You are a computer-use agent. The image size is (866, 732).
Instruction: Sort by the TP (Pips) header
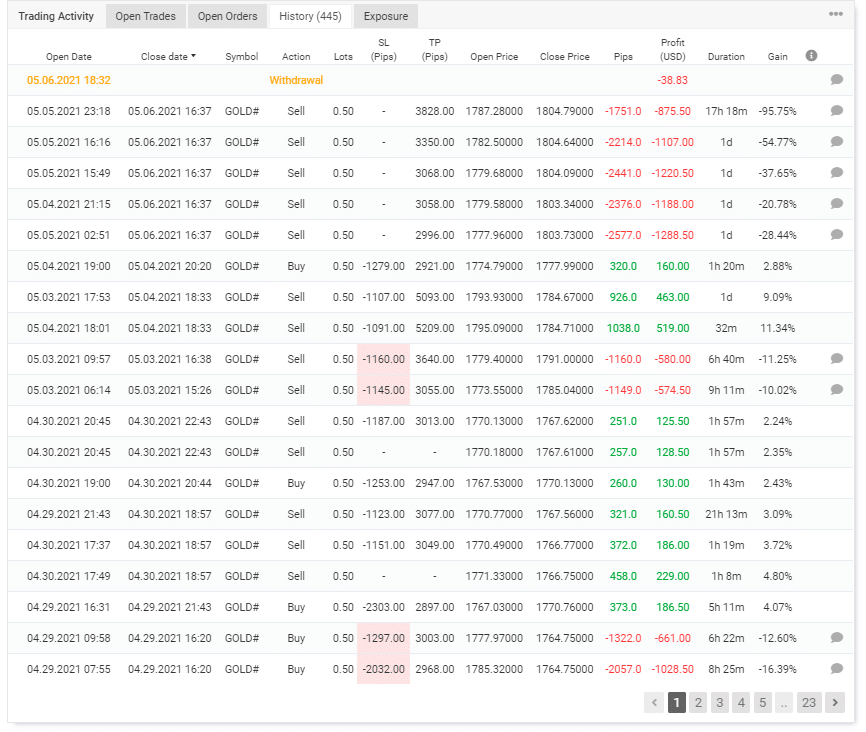(x=435, y=50)
